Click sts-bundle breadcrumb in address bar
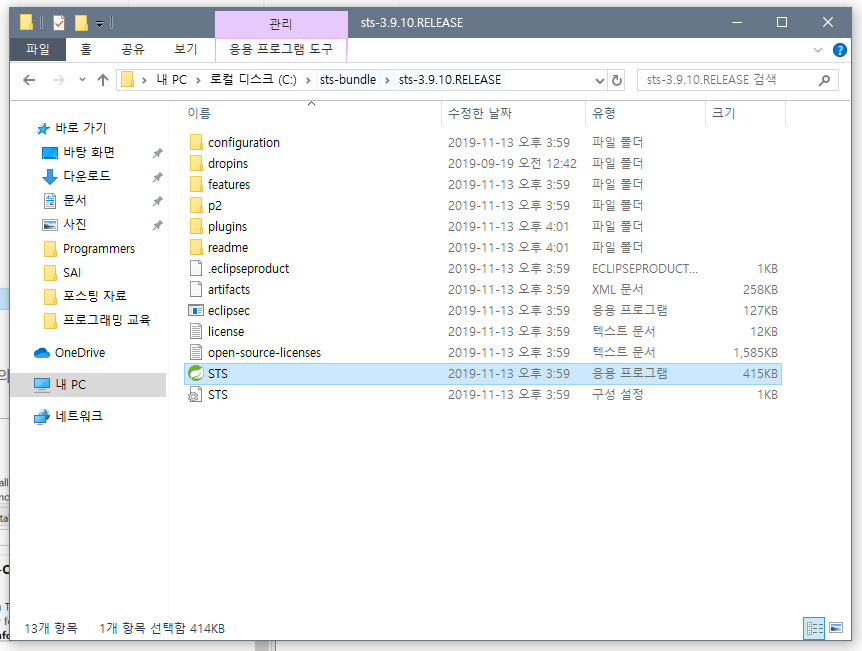The image size is (862, 651). pos(348,80)
